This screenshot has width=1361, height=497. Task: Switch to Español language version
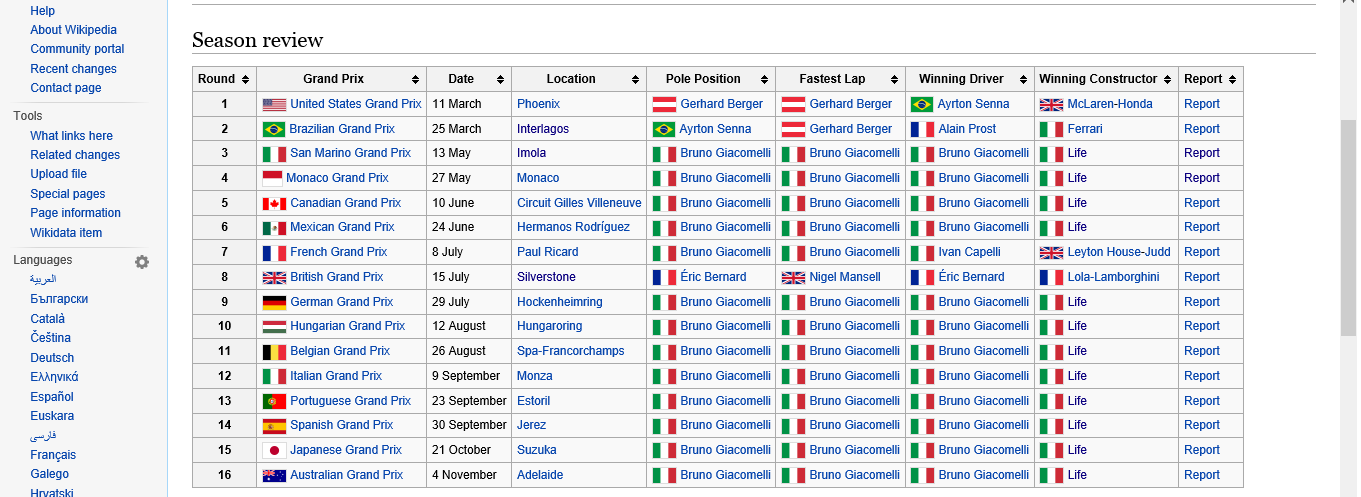pyautogui.click(x=52, y=397)
